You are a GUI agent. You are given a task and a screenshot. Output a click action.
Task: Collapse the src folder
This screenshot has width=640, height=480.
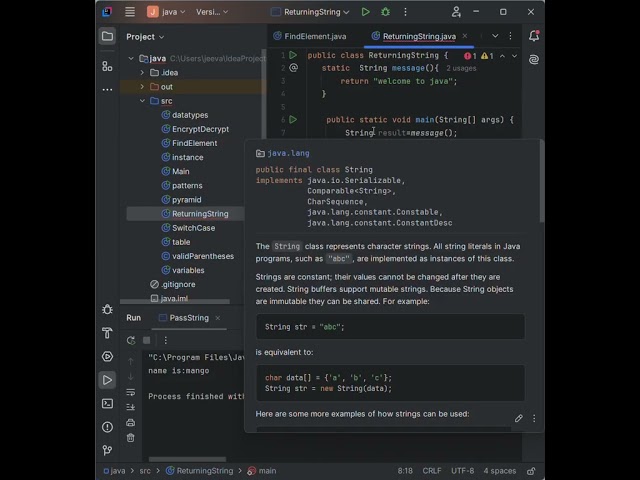[x=142, y=101]
